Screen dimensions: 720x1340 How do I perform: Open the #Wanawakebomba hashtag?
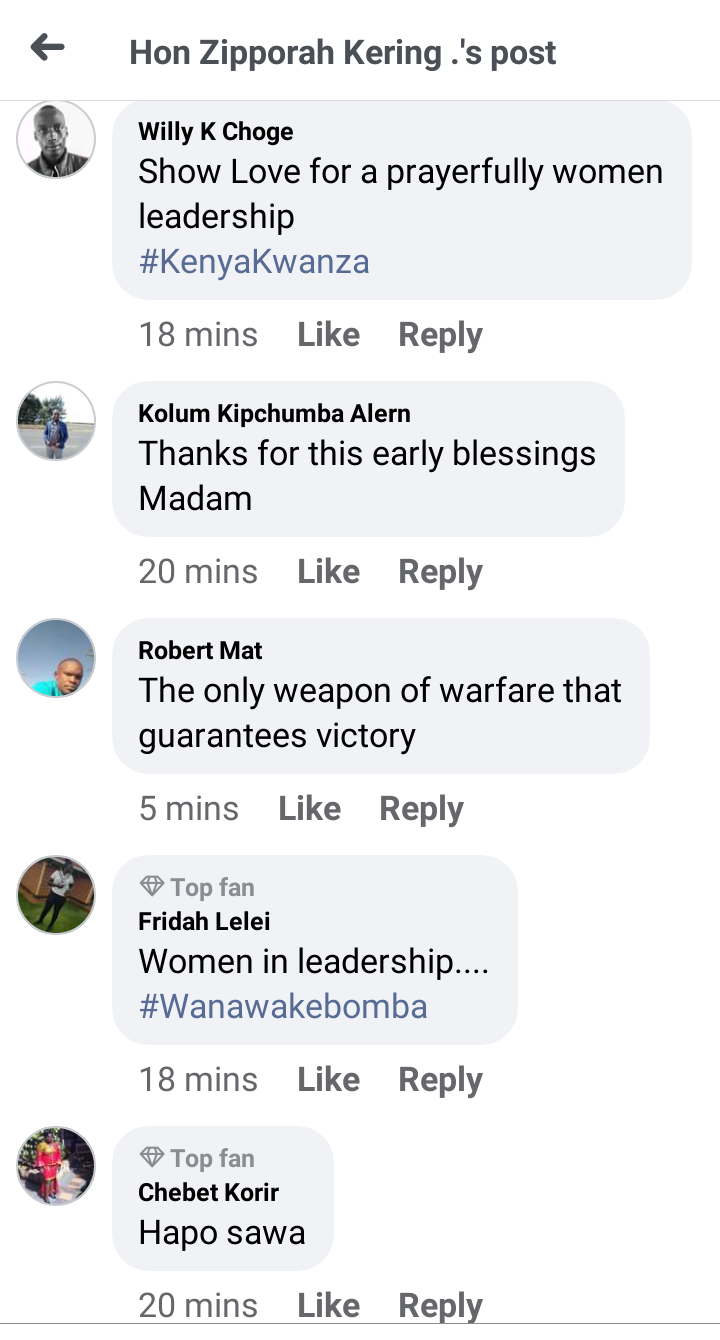(x=283, y=1006)
